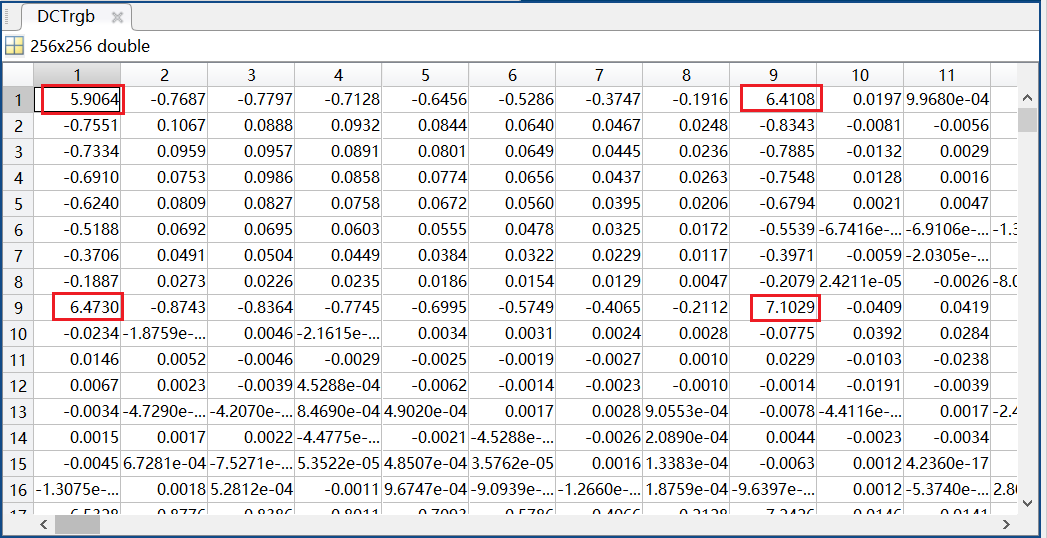Select column header 11
This screenshot has height=538, width=1047.
click(947, 75)
